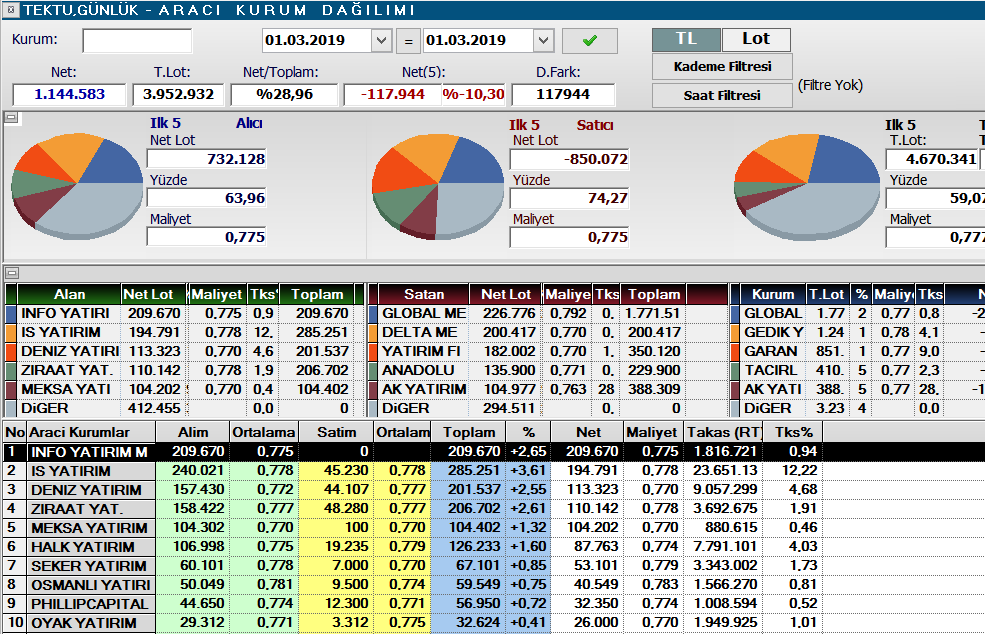985x634 pixels.
Task: Sort by the Tks% column header
Action: click(x=793, y=432)
